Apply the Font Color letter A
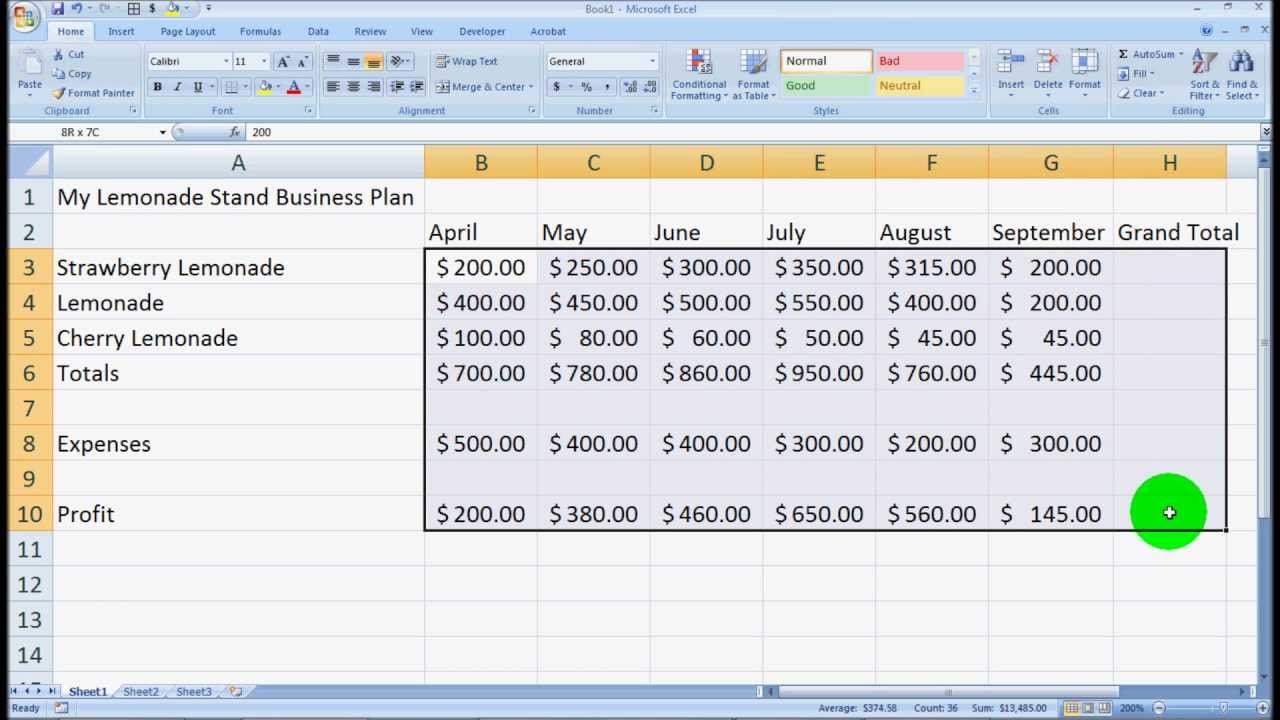 tap(293, 87)
